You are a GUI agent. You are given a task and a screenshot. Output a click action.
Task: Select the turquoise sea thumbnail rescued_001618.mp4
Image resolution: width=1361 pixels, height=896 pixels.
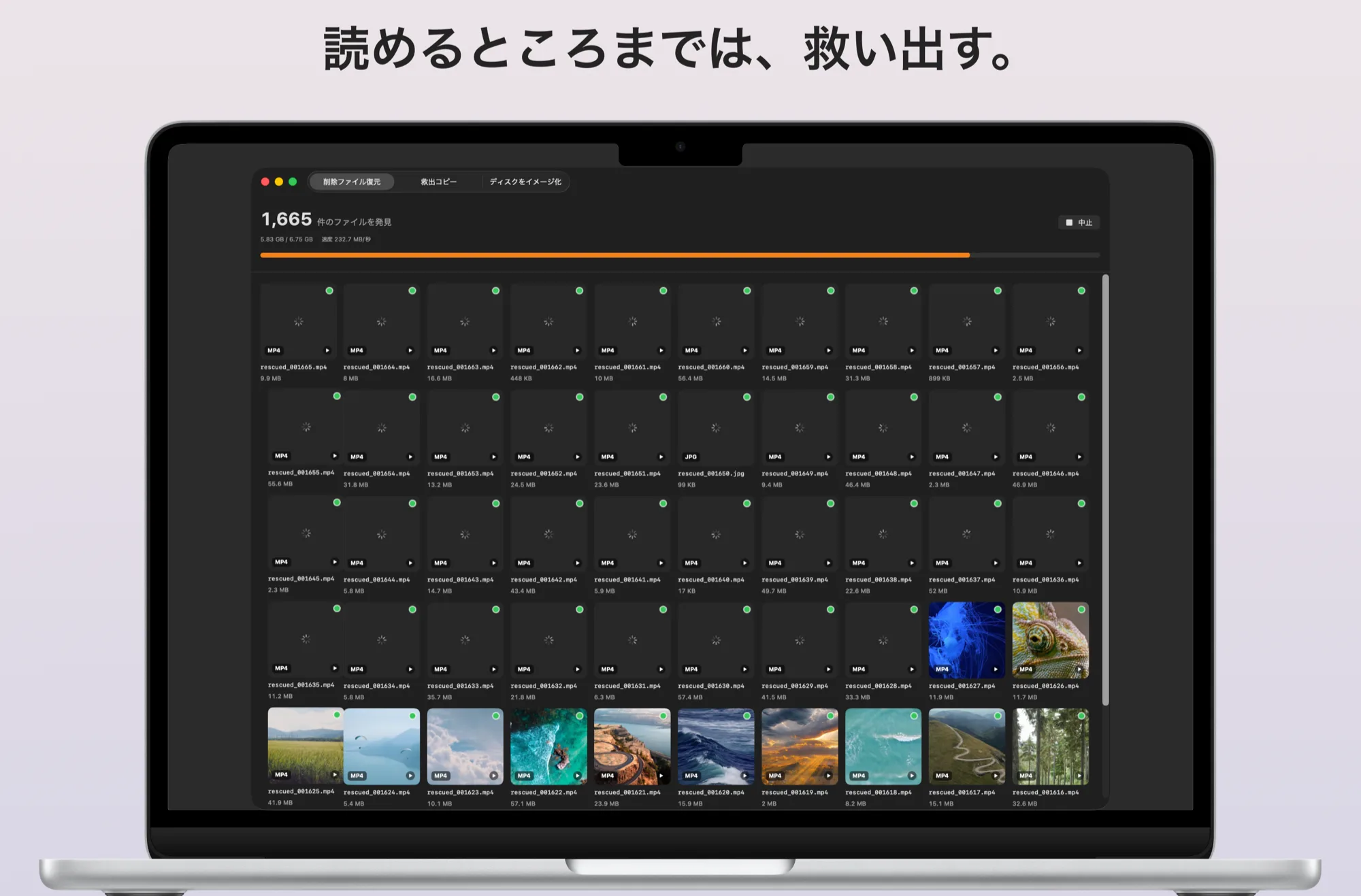coord(883,746)
